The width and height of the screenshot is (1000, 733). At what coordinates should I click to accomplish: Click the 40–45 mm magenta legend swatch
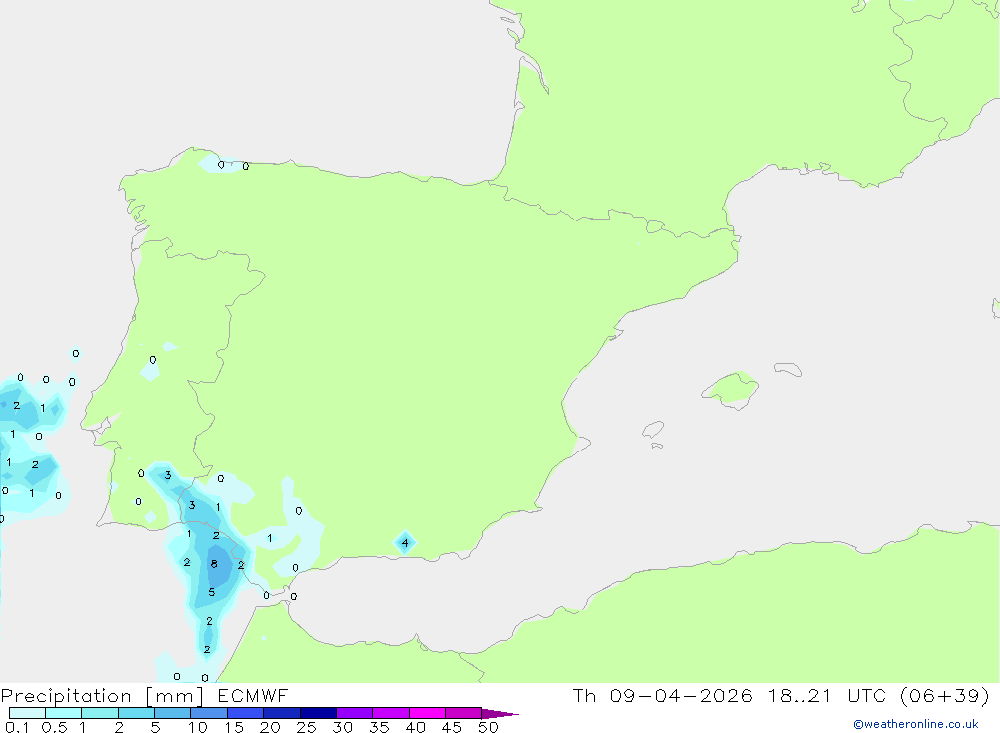click(427, 713)
